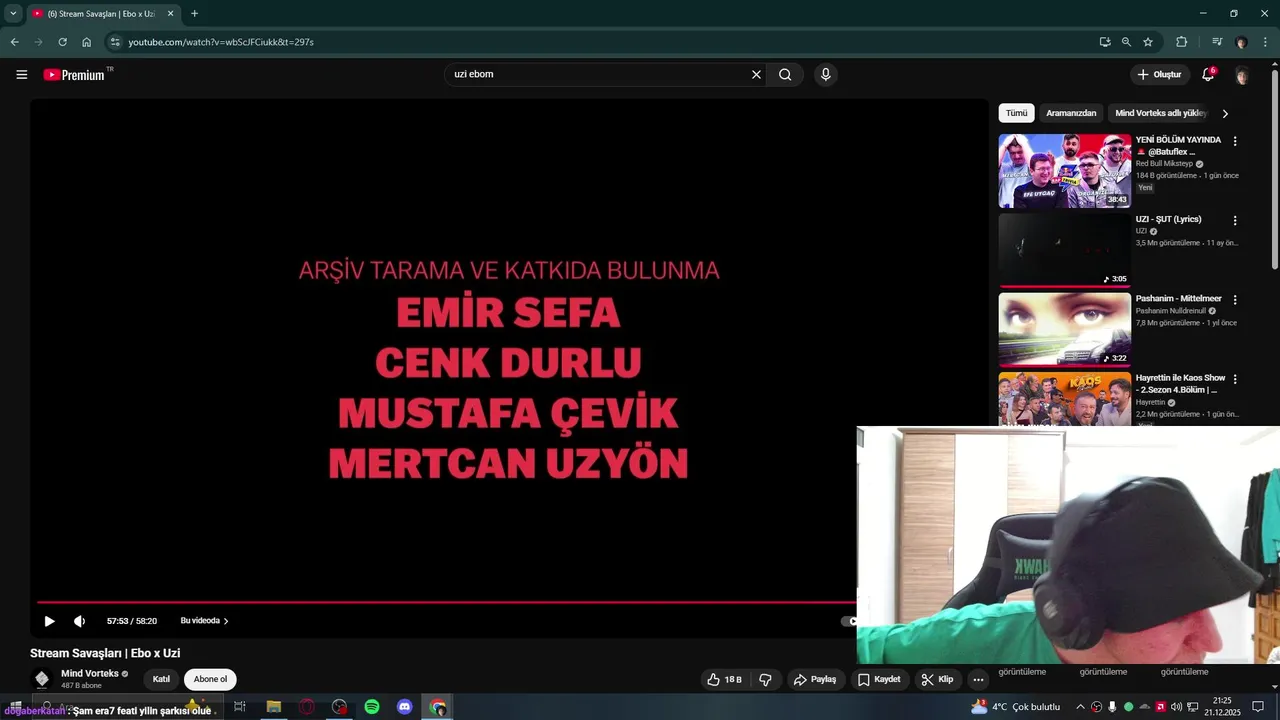Go back in the browser

point(14,42)
